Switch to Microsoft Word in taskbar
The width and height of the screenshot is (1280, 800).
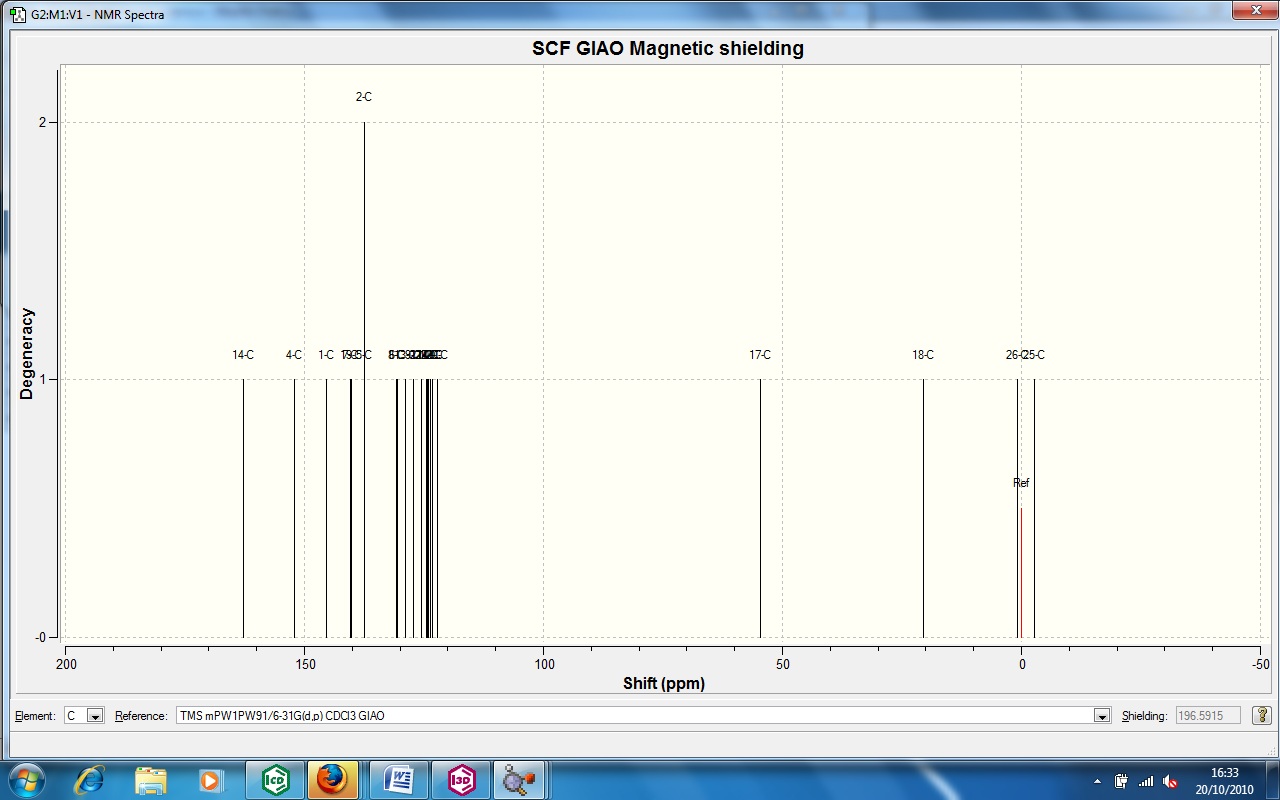(x=400, y=780)
